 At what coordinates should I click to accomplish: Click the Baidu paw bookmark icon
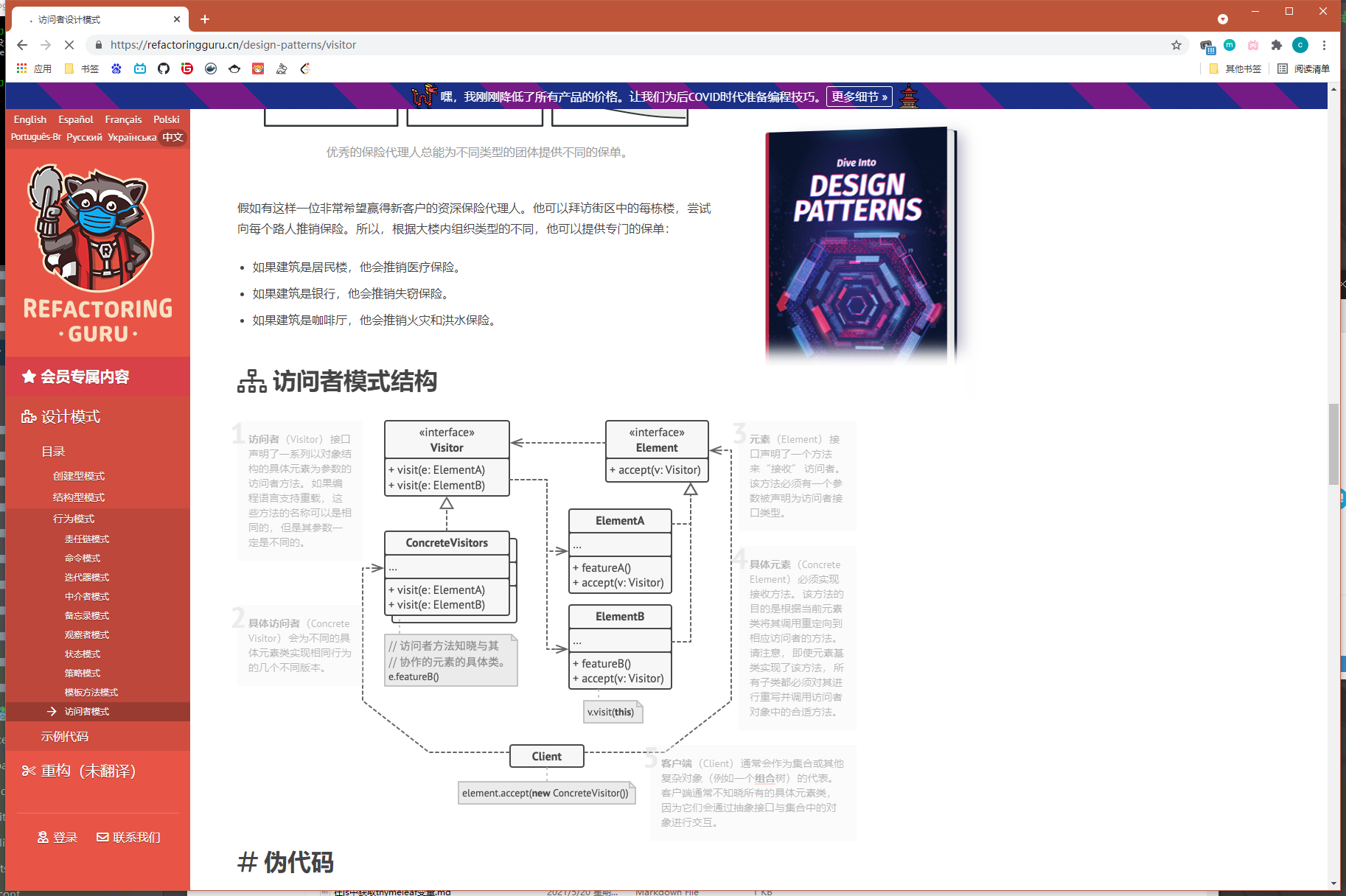click(x=116, y=69)
